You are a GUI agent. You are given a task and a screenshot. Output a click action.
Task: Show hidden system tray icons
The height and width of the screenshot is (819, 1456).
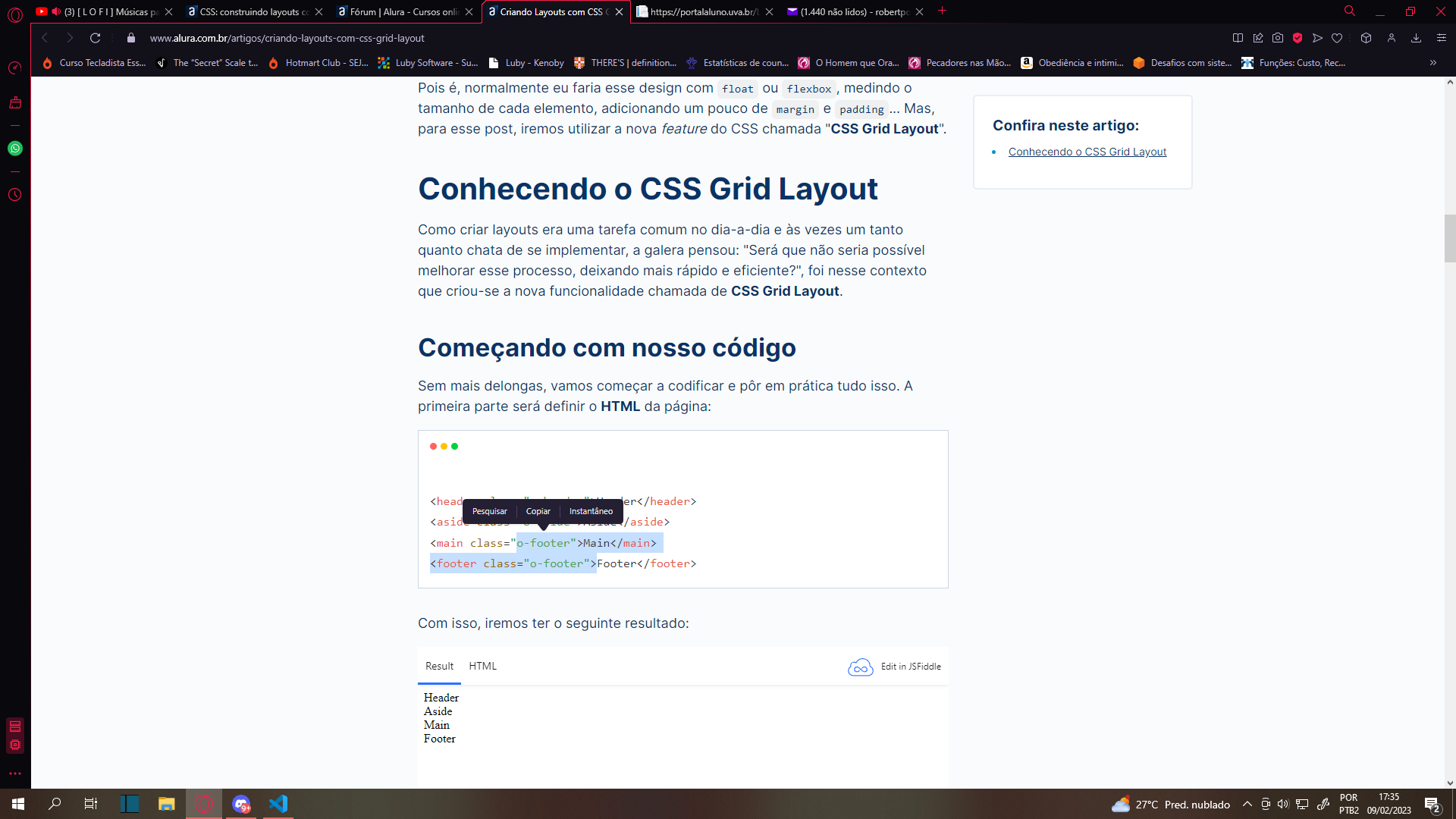coord(1247,804)
